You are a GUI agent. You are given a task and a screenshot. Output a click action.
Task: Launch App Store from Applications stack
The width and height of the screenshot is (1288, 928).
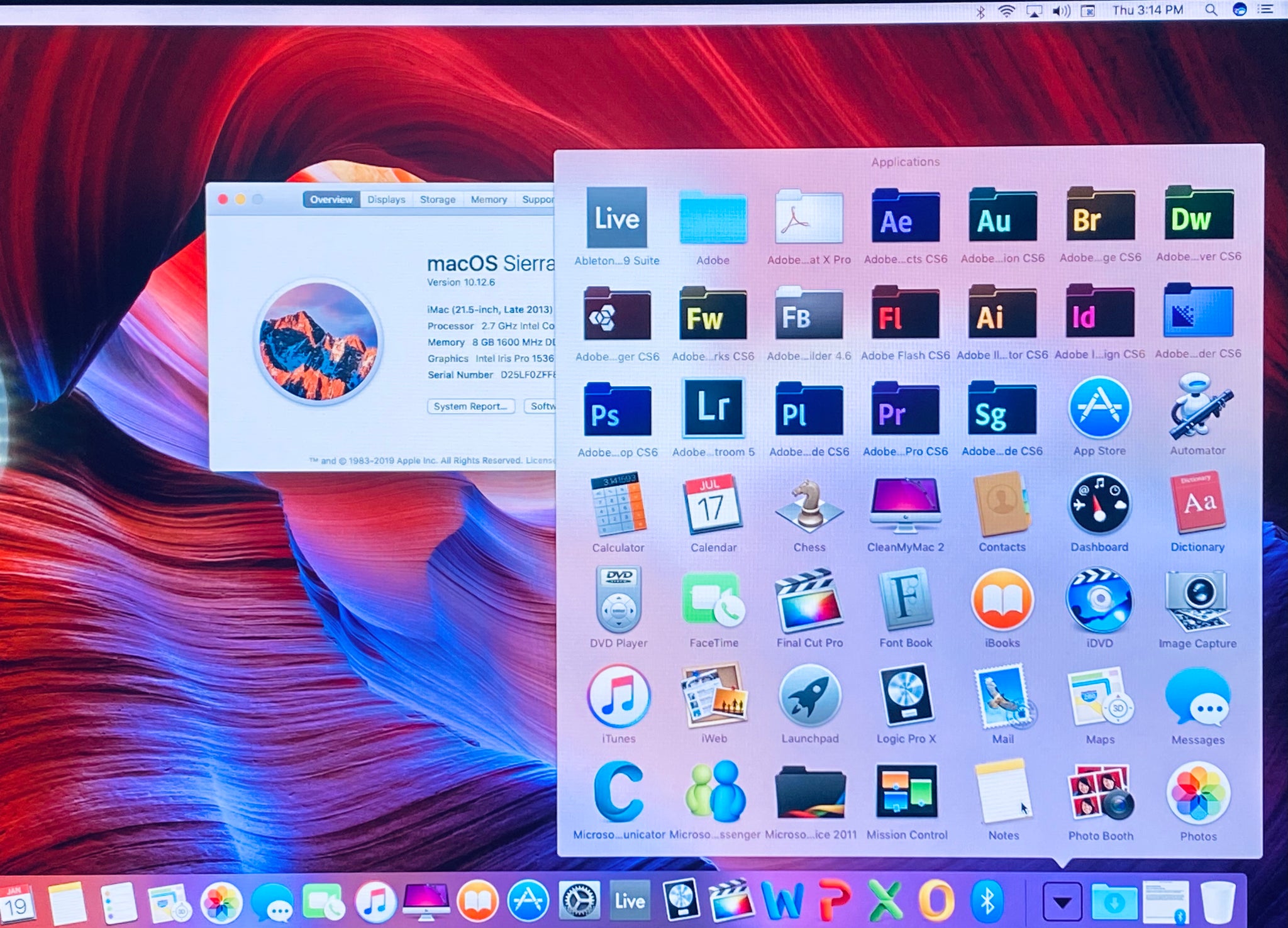pos(1099,407)
